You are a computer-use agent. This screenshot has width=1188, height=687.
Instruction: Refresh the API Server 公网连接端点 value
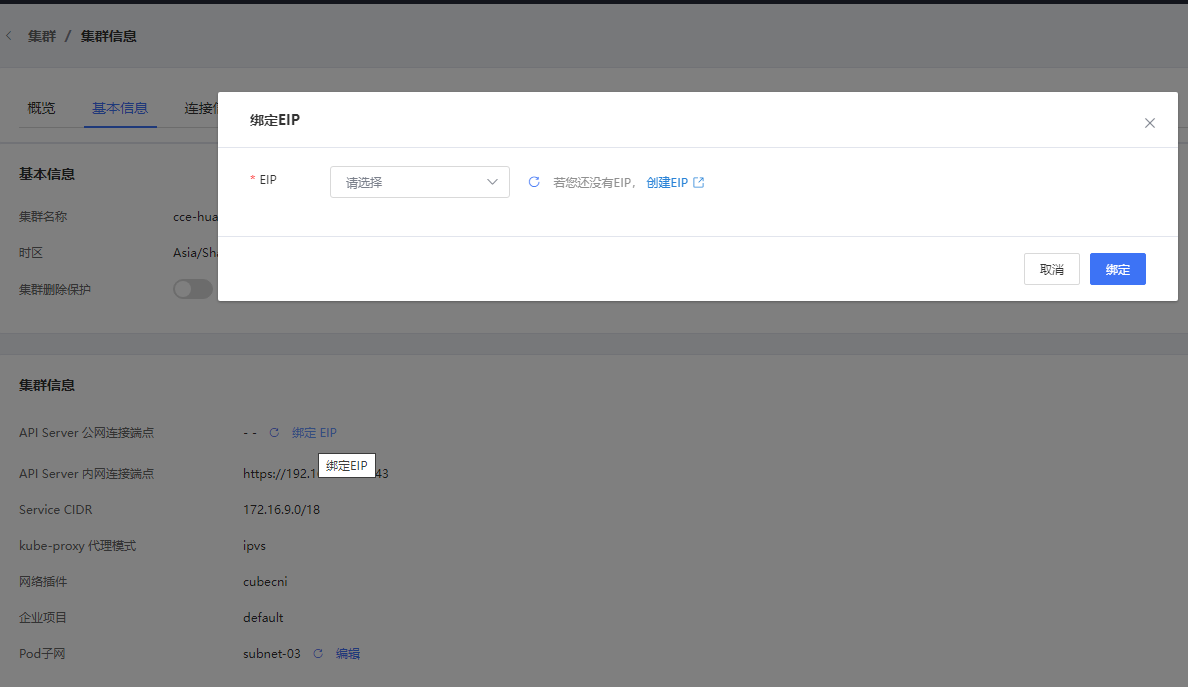tap(274, 432)
